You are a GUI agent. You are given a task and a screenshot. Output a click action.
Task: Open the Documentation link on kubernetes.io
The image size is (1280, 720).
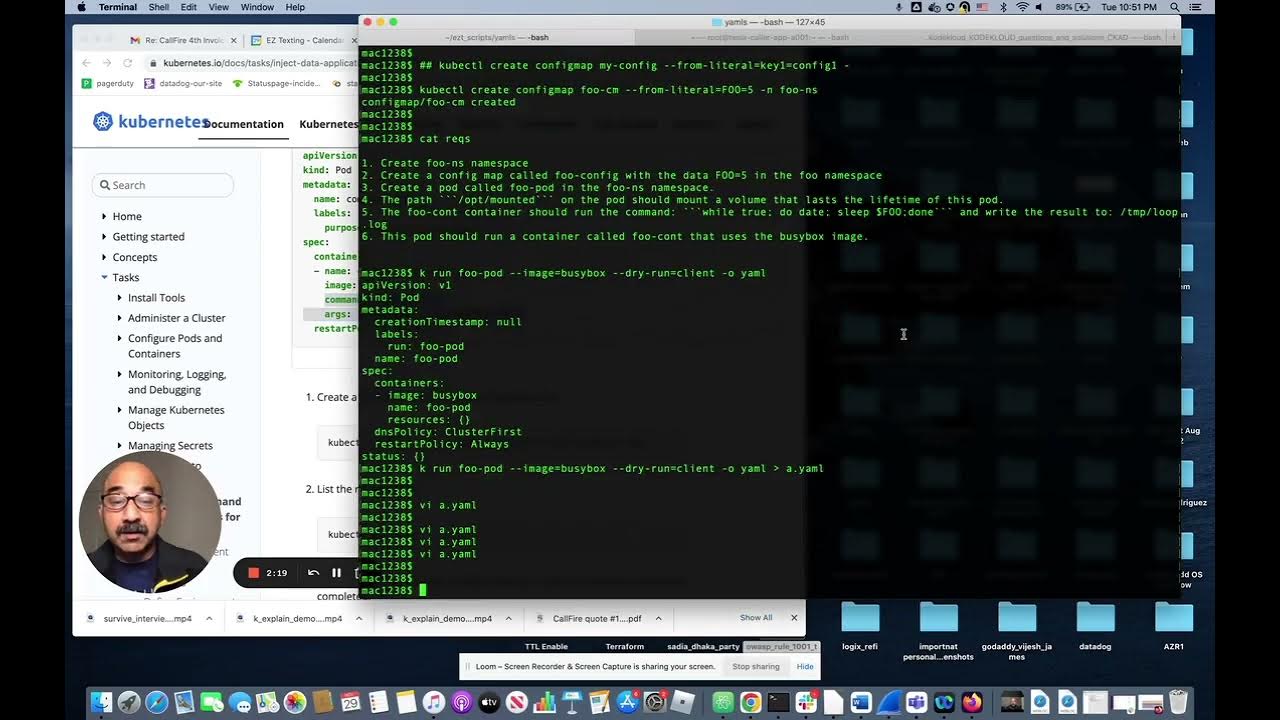pyautogui.click(x=243, y=124)
